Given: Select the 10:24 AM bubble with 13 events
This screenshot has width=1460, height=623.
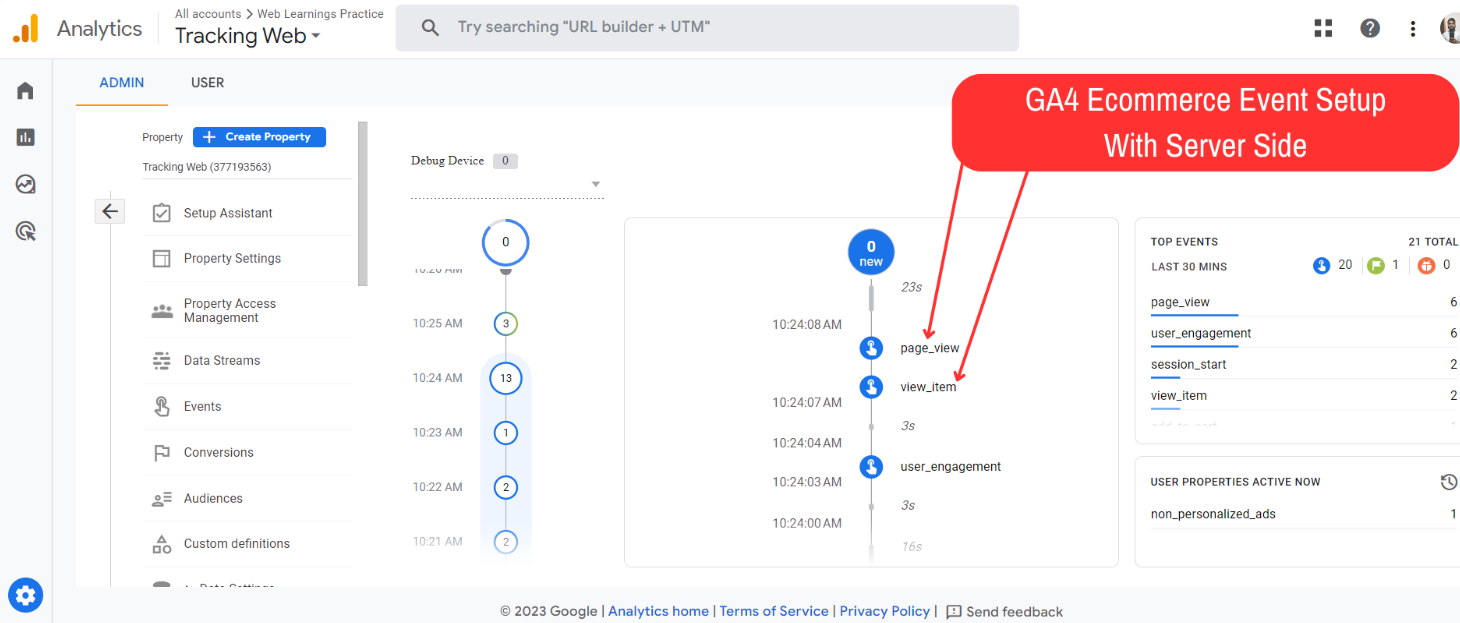Looking at the screenshot, I should (x=506, y=378).
